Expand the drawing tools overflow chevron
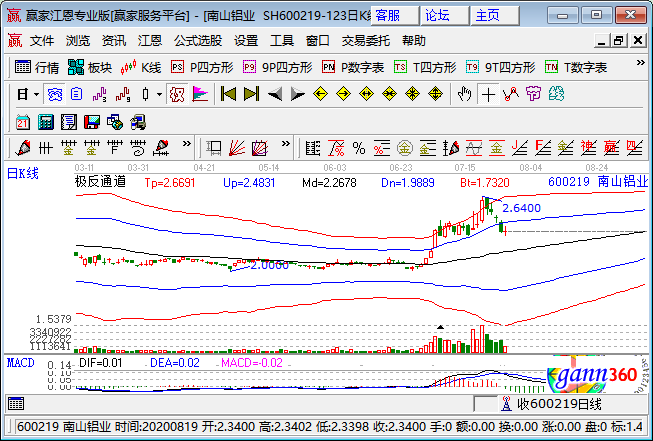This screenshot has height=441, width=653. point(187,144)
